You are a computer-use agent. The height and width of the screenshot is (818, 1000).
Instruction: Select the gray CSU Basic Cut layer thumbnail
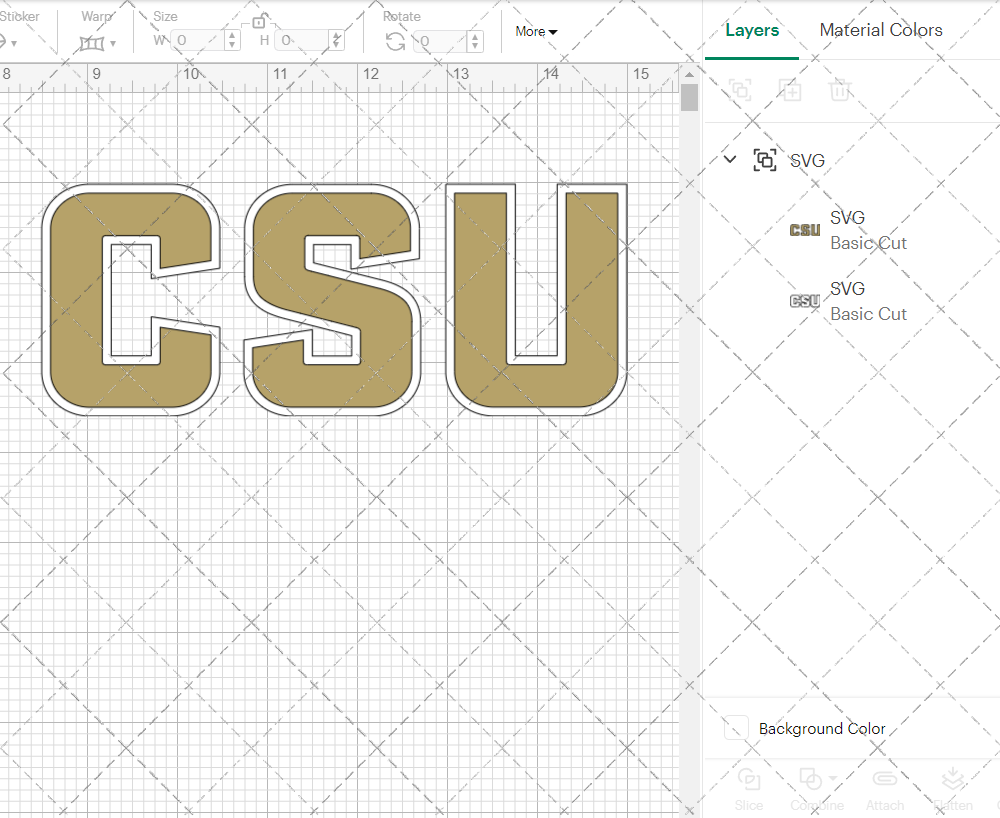tap(805, 301)
